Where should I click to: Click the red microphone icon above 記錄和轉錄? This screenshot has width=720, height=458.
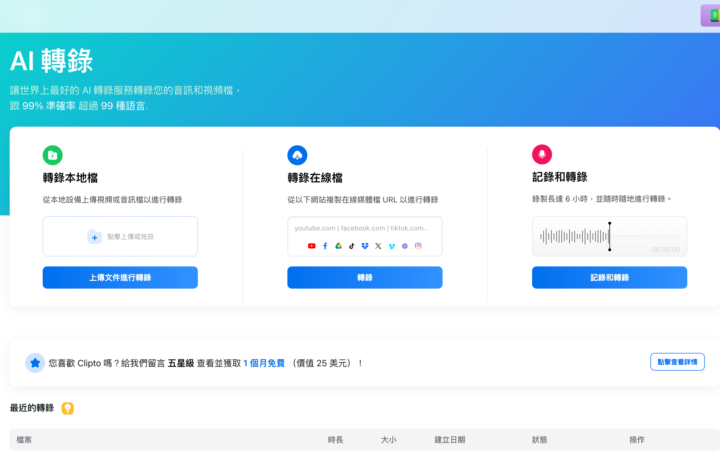pos(542,154)
